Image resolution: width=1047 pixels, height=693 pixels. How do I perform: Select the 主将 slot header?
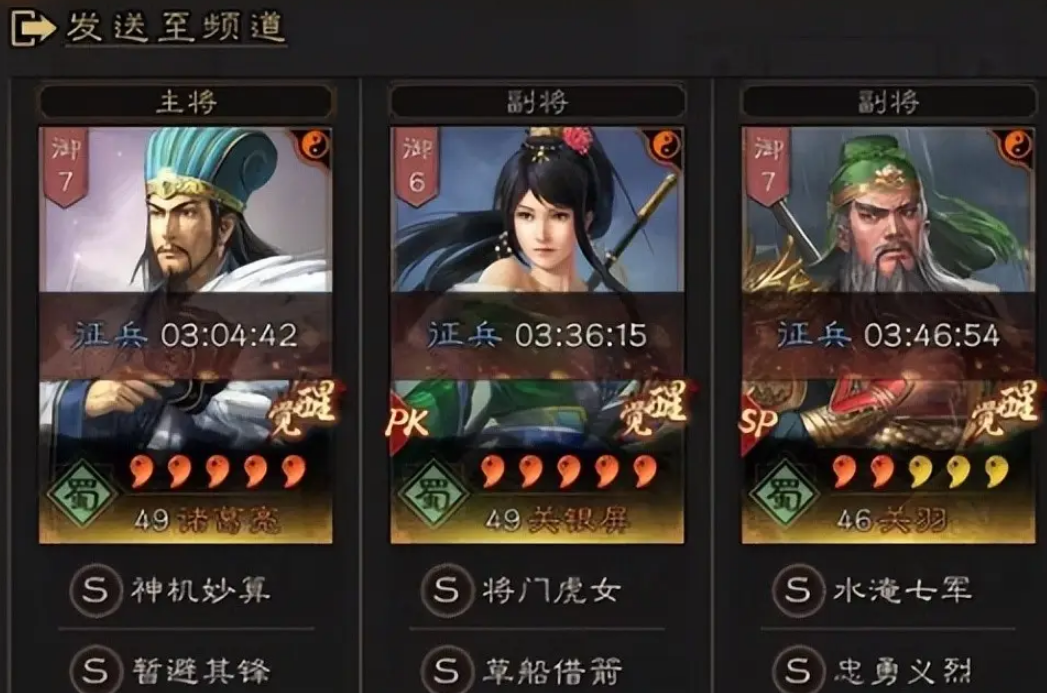pos(186,102)
